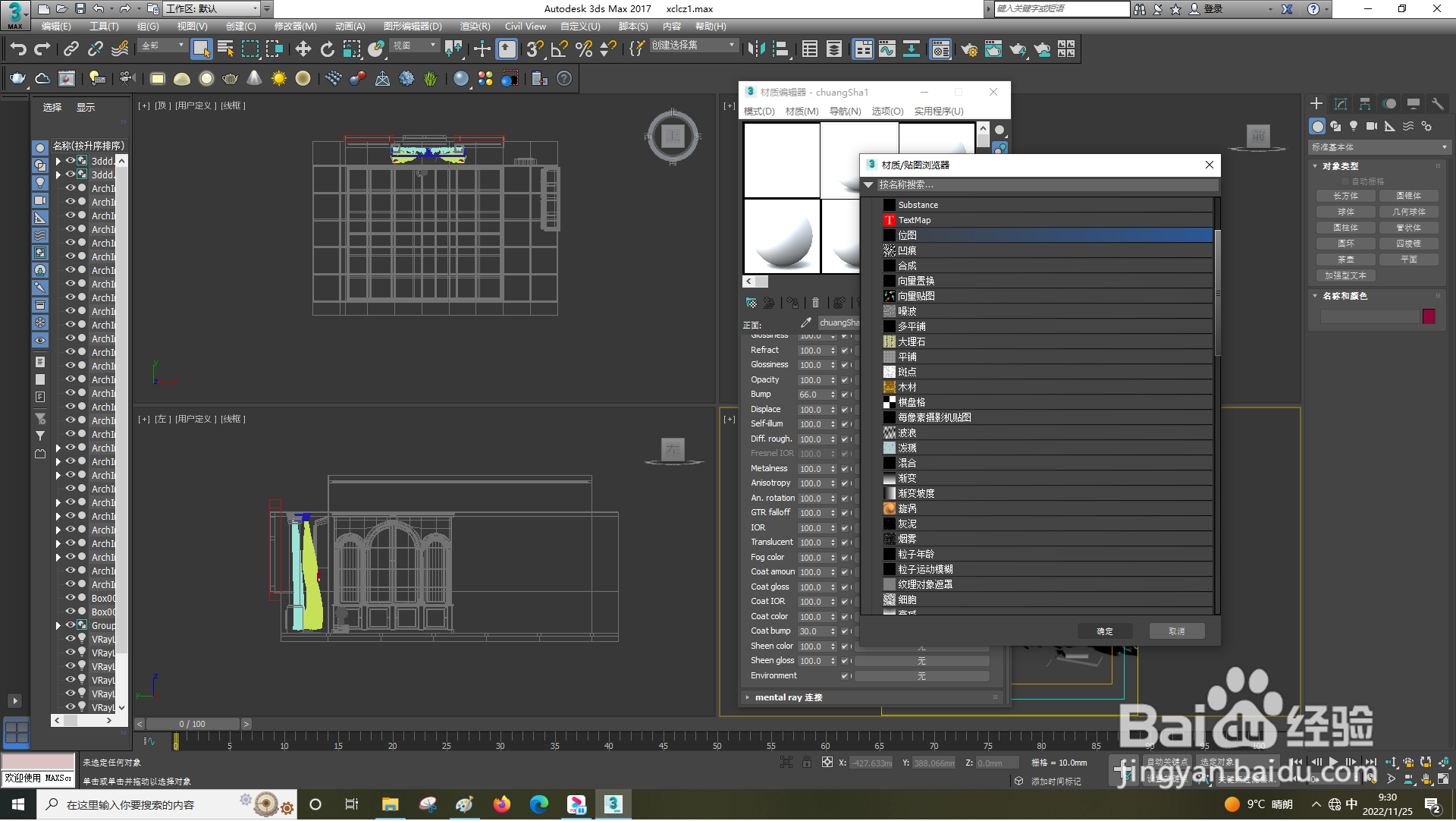
Task: Open the Modify tab in command panel
Action: pos(1341,104)
